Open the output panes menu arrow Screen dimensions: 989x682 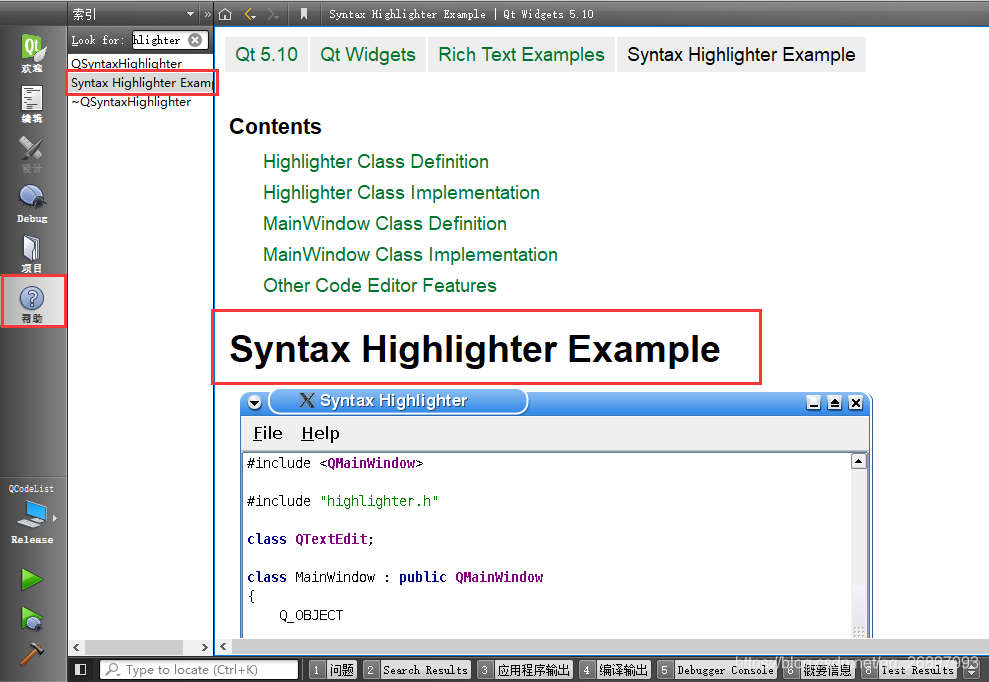pos(972,671)
